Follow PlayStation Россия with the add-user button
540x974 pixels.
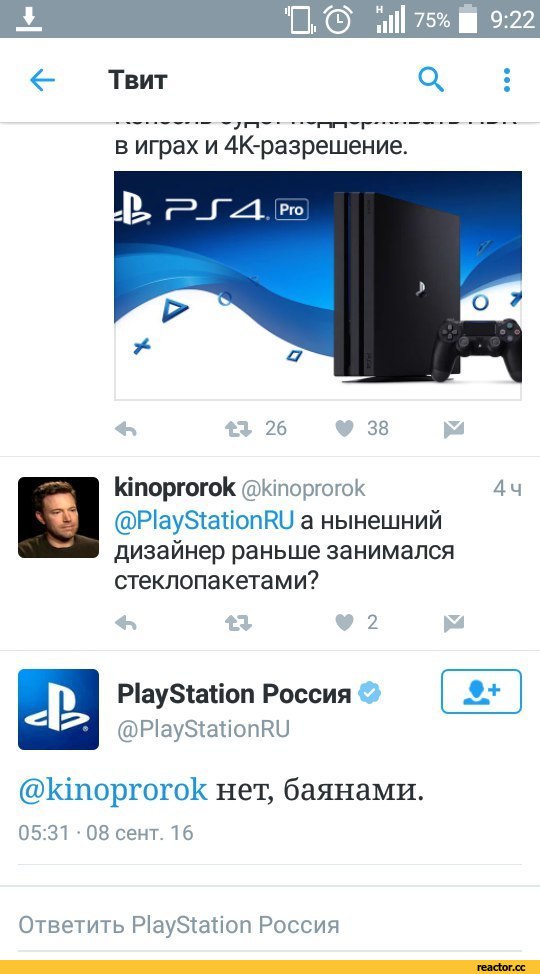coord(481,691)
